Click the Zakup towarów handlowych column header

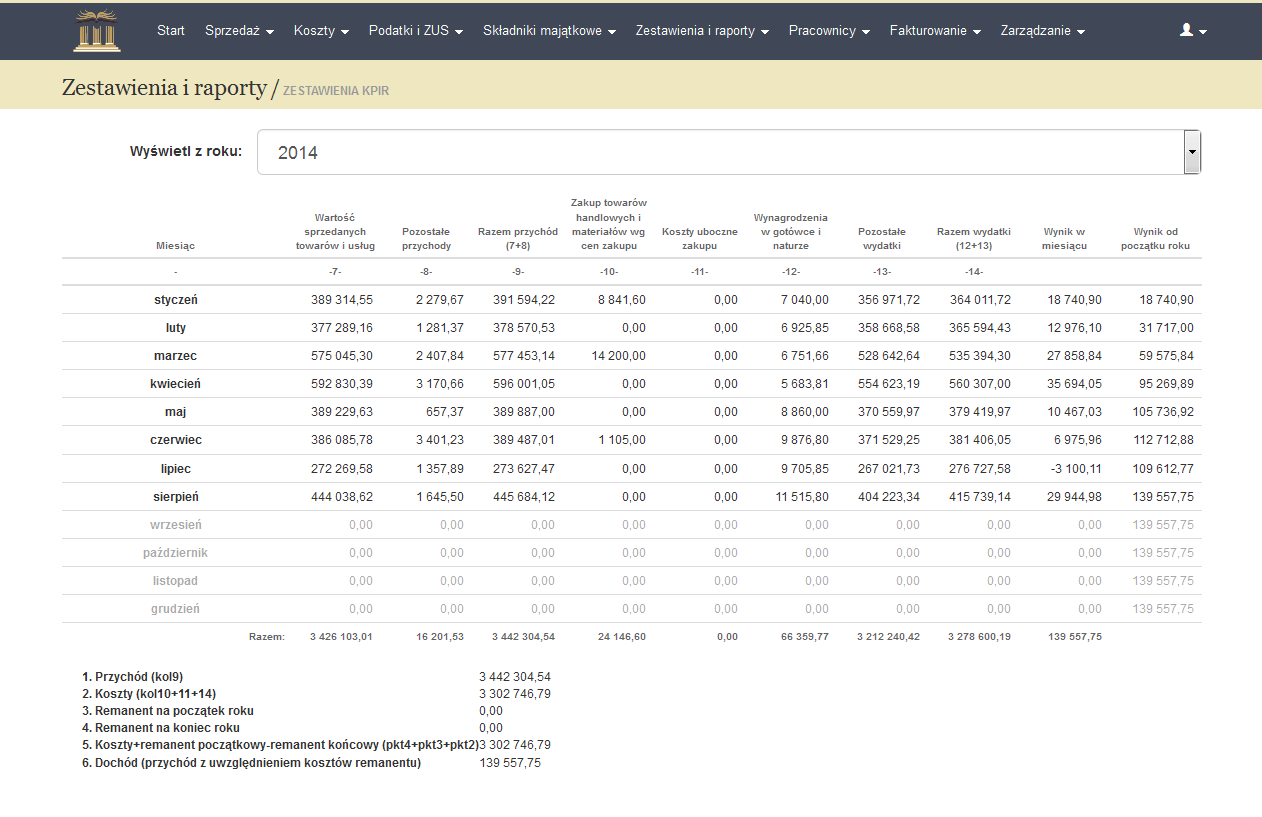pyautogui.click(x=609, y=224)
